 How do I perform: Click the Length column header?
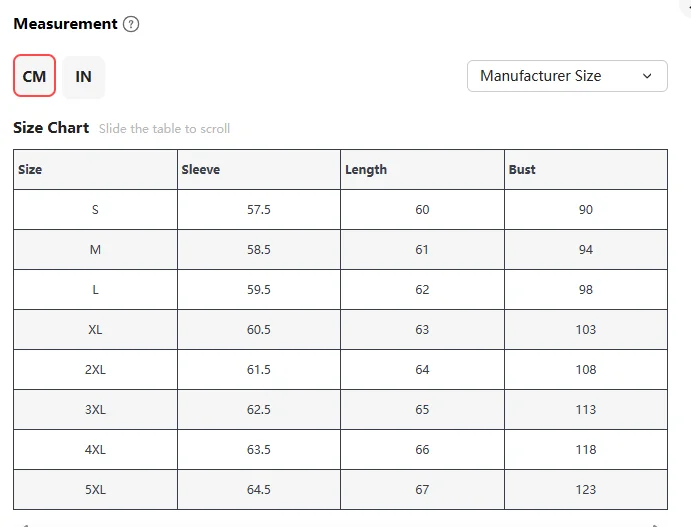366,170
